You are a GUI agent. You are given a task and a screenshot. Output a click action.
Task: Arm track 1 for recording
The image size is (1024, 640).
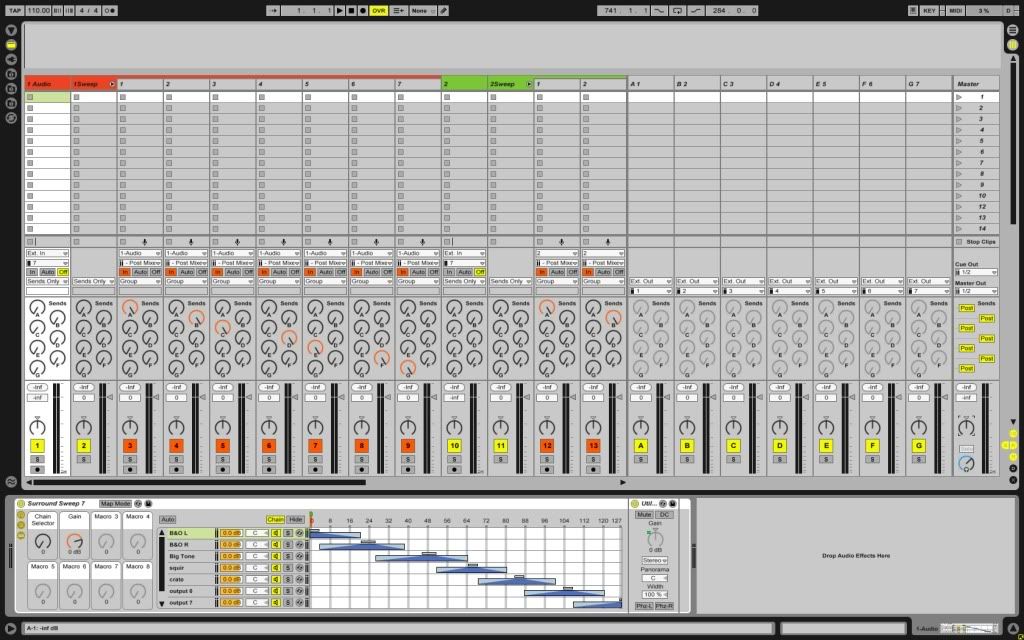pyautogui.click(x=37, y=470)
